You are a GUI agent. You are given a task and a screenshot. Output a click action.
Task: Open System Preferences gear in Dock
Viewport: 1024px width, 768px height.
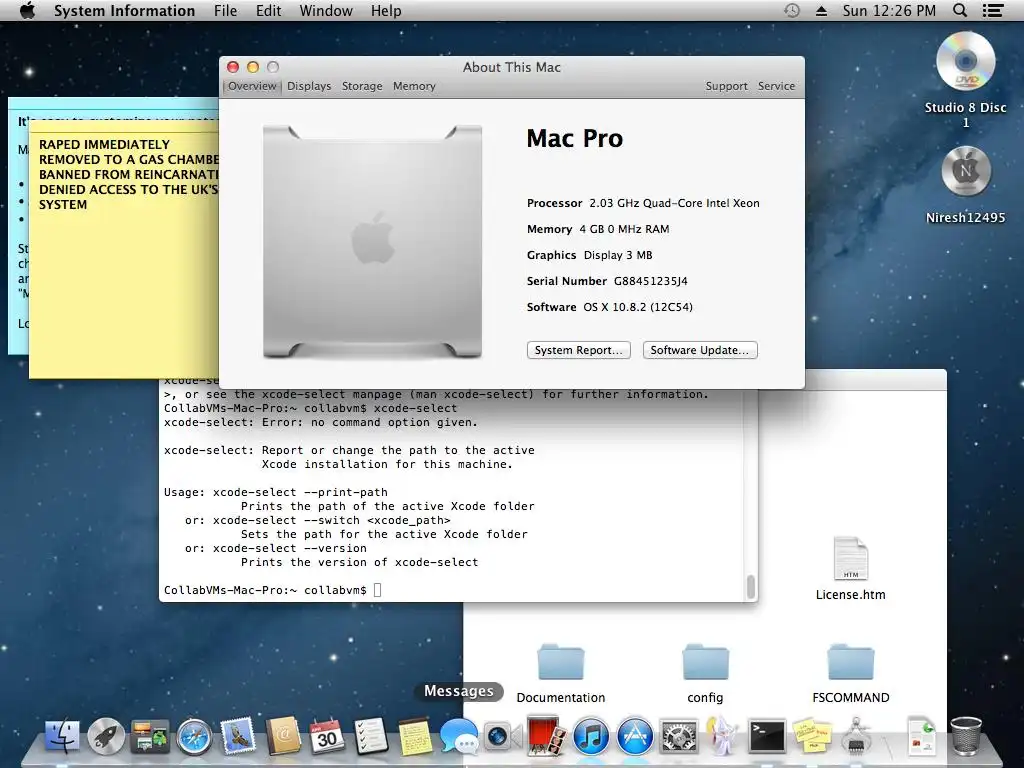(x=679, y=737)
